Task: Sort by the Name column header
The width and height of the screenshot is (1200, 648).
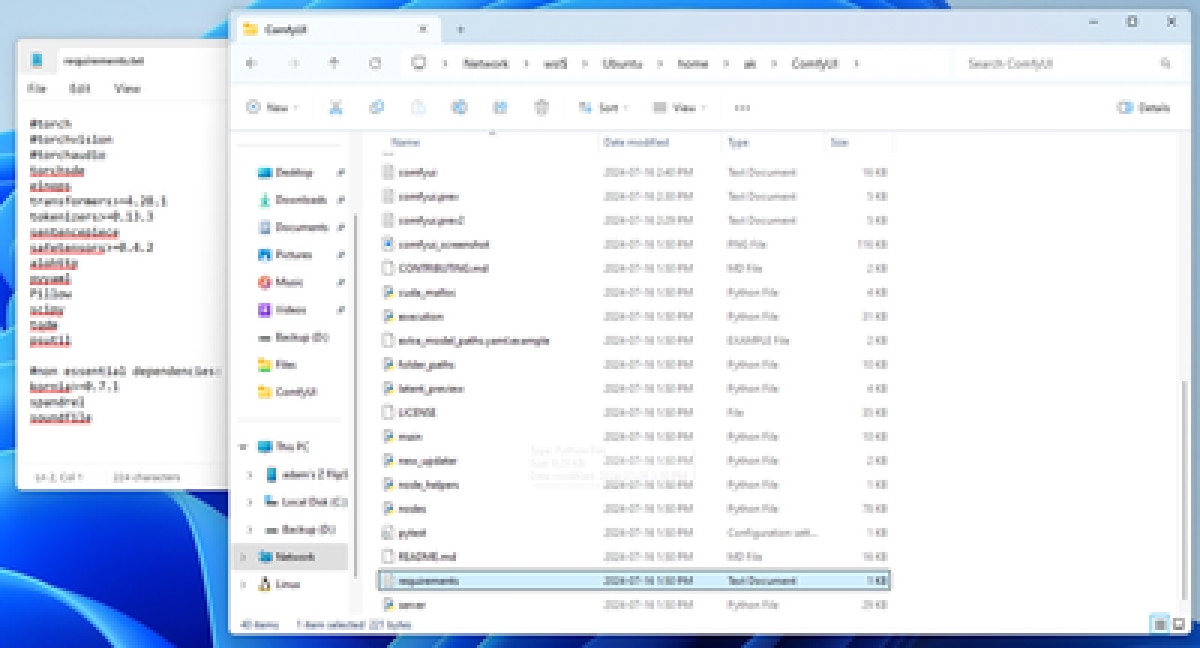Action: tap(406, 143)
